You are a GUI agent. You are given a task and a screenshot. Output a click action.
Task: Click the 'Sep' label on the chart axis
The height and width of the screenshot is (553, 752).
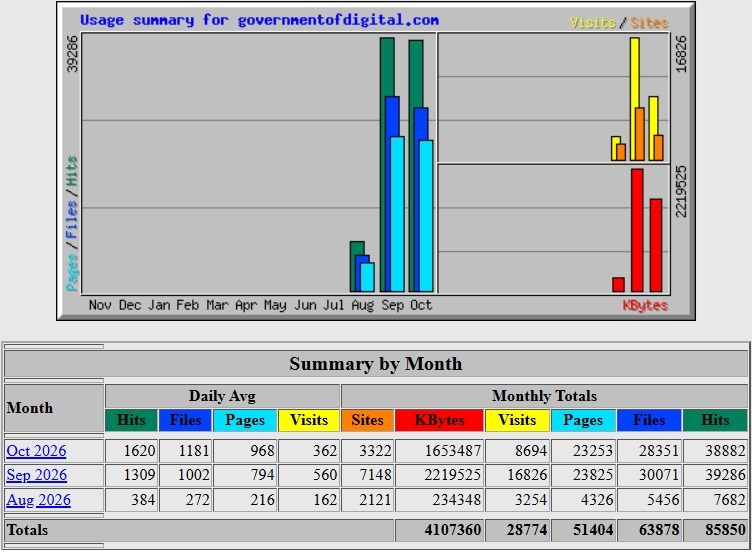click(392, 305)
